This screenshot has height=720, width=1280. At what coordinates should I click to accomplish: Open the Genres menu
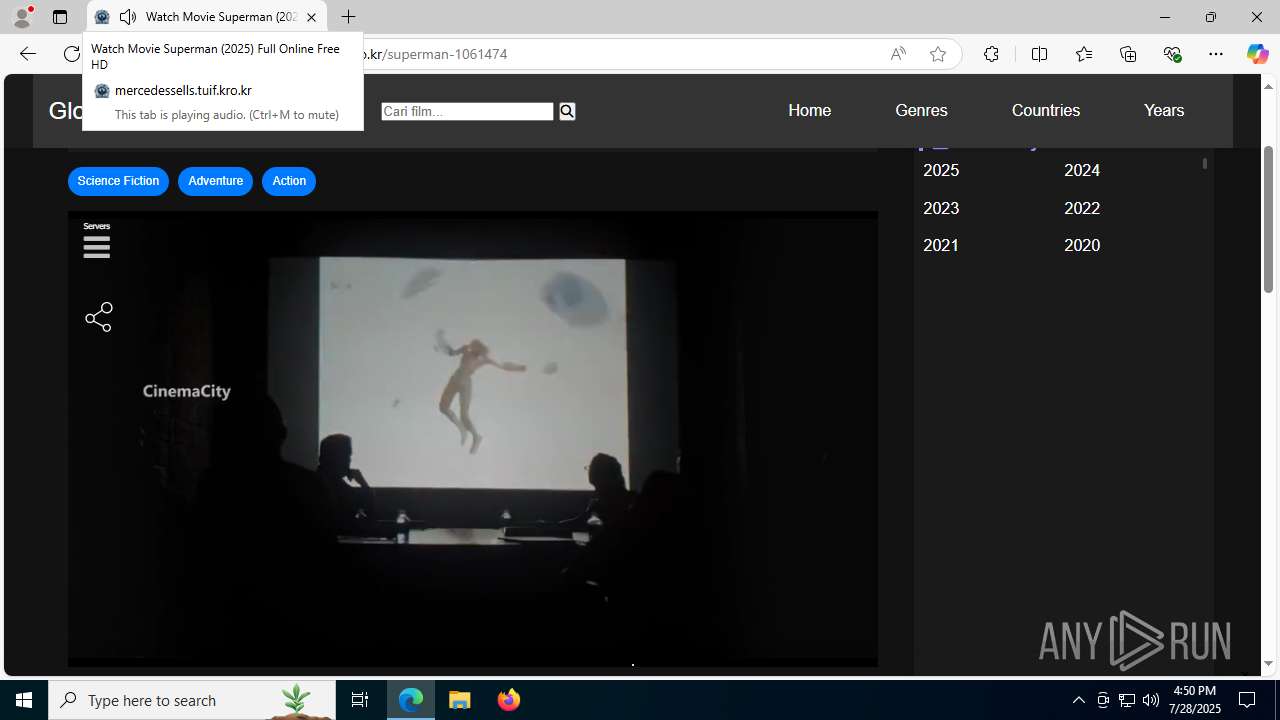(921, 111)
